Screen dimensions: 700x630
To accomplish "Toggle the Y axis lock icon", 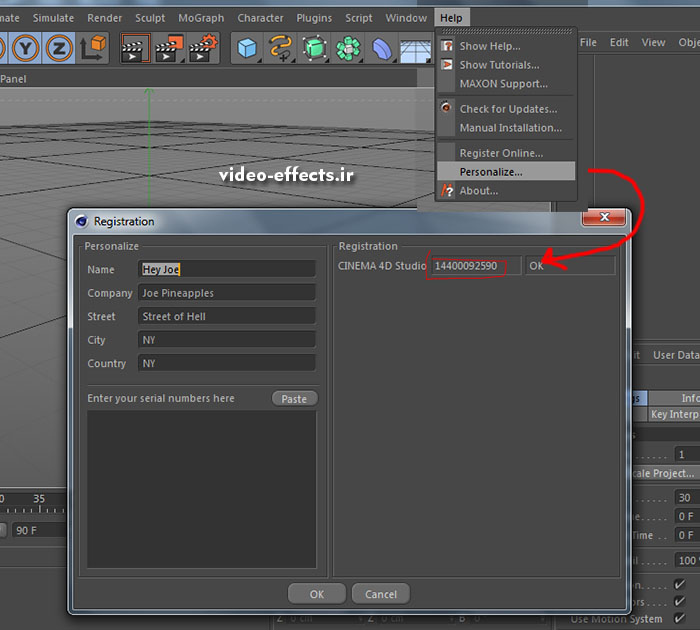I will [25, 48].
